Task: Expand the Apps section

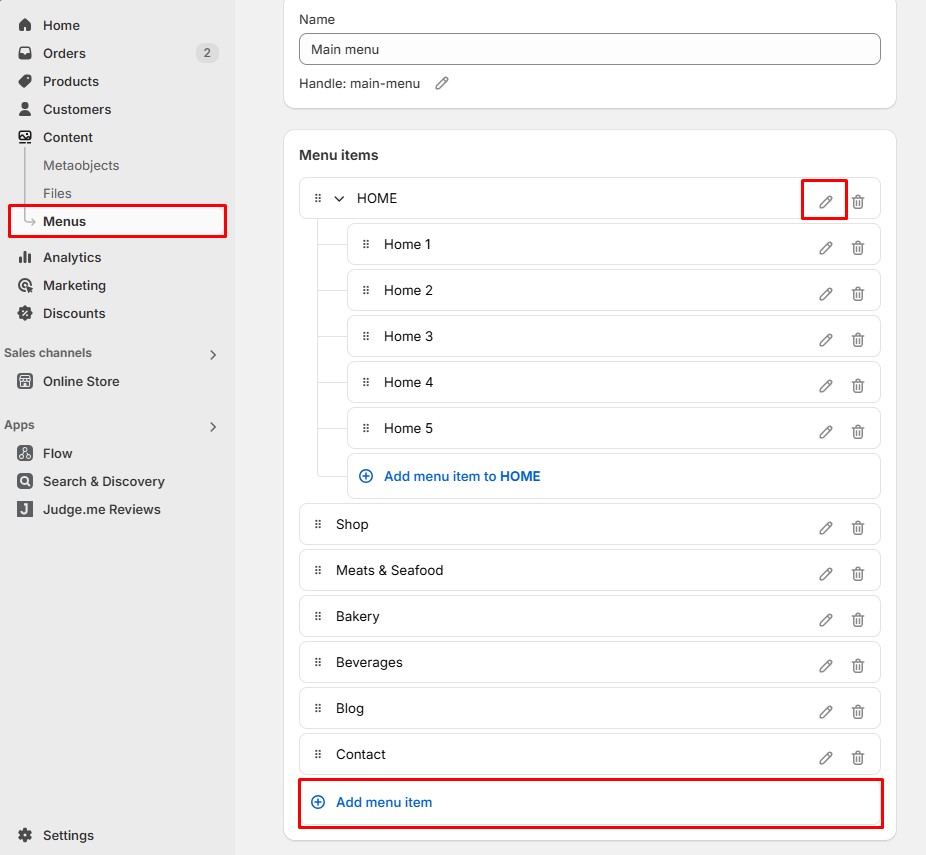Action: tap(213, 426)
